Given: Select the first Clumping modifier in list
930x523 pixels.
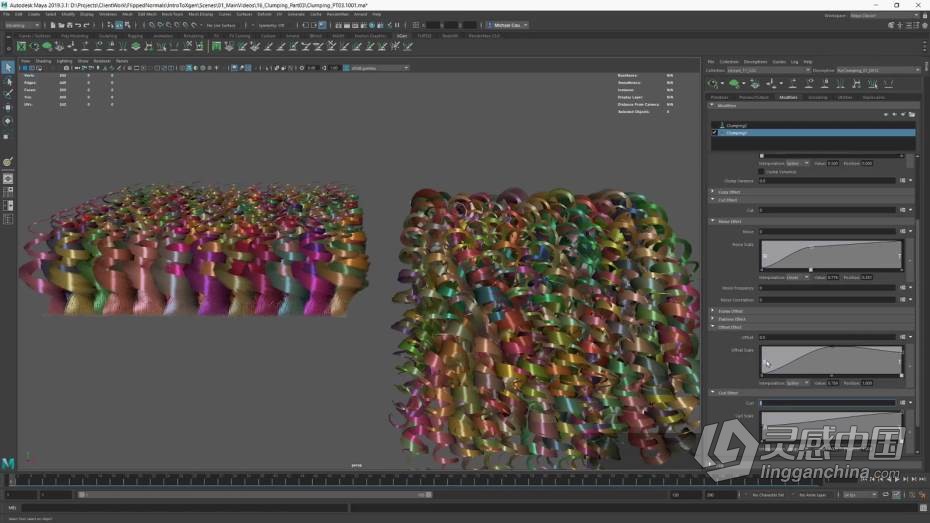Looking at the screenshot, I should tap(736, 125).
